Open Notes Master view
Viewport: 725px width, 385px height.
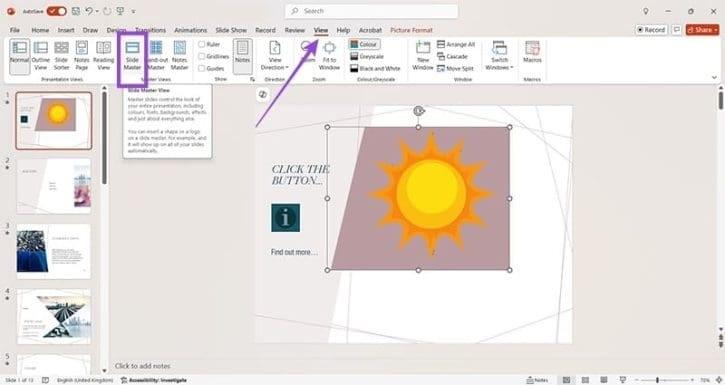(179, 55)
